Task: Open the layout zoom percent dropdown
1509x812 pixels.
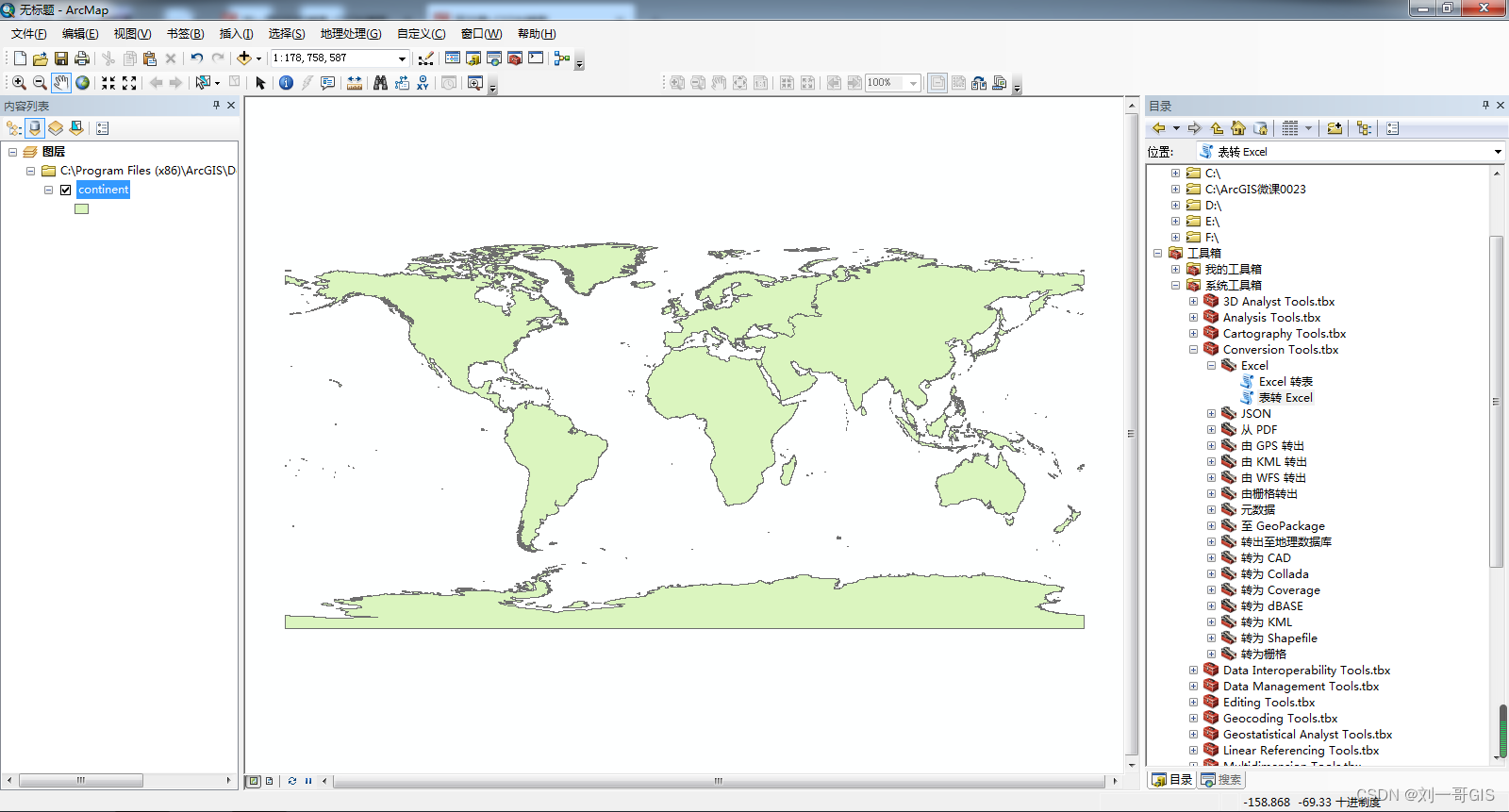Action: pos(913,83)
